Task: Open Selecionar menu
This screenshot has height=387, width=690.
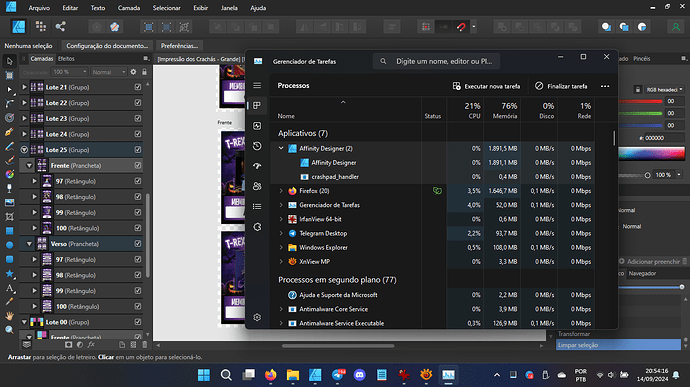Action: click(x=166, y=8)
